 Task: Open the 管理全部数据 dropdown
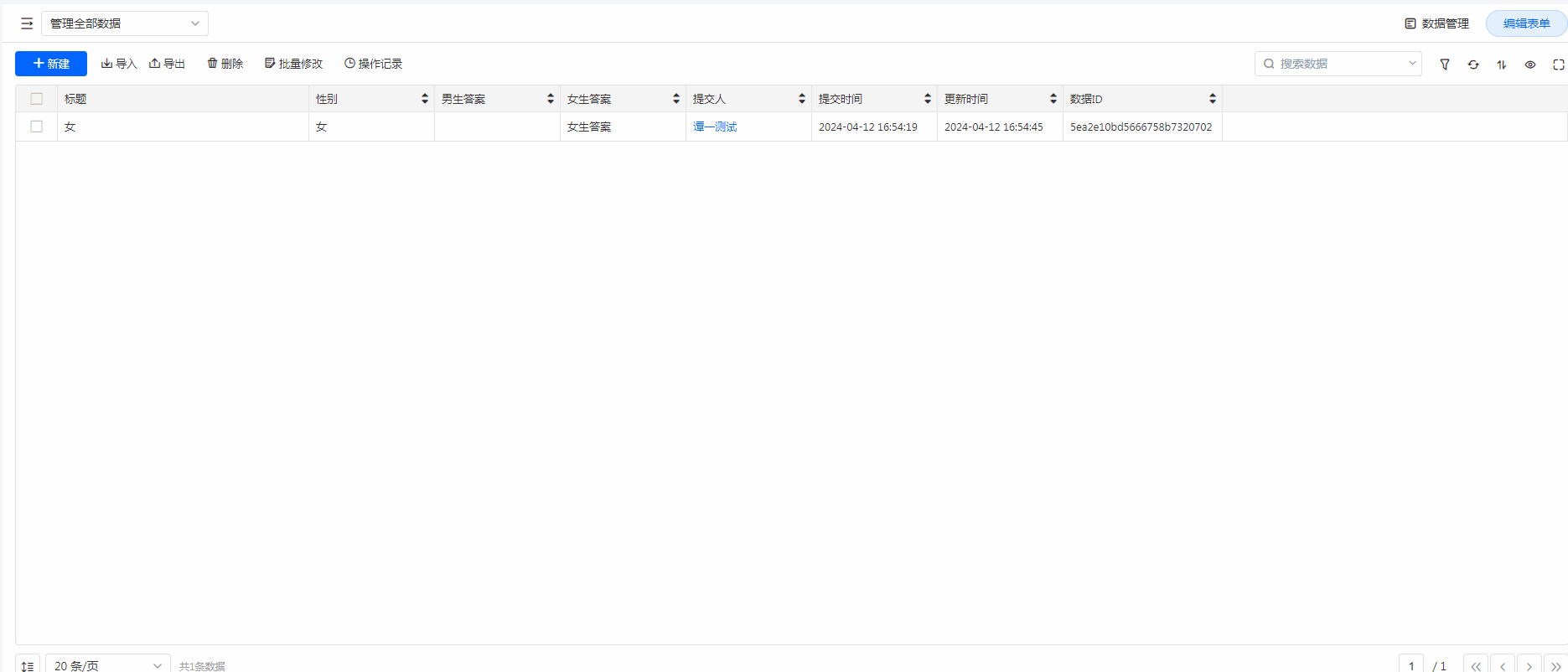click(x=125, y=23)
